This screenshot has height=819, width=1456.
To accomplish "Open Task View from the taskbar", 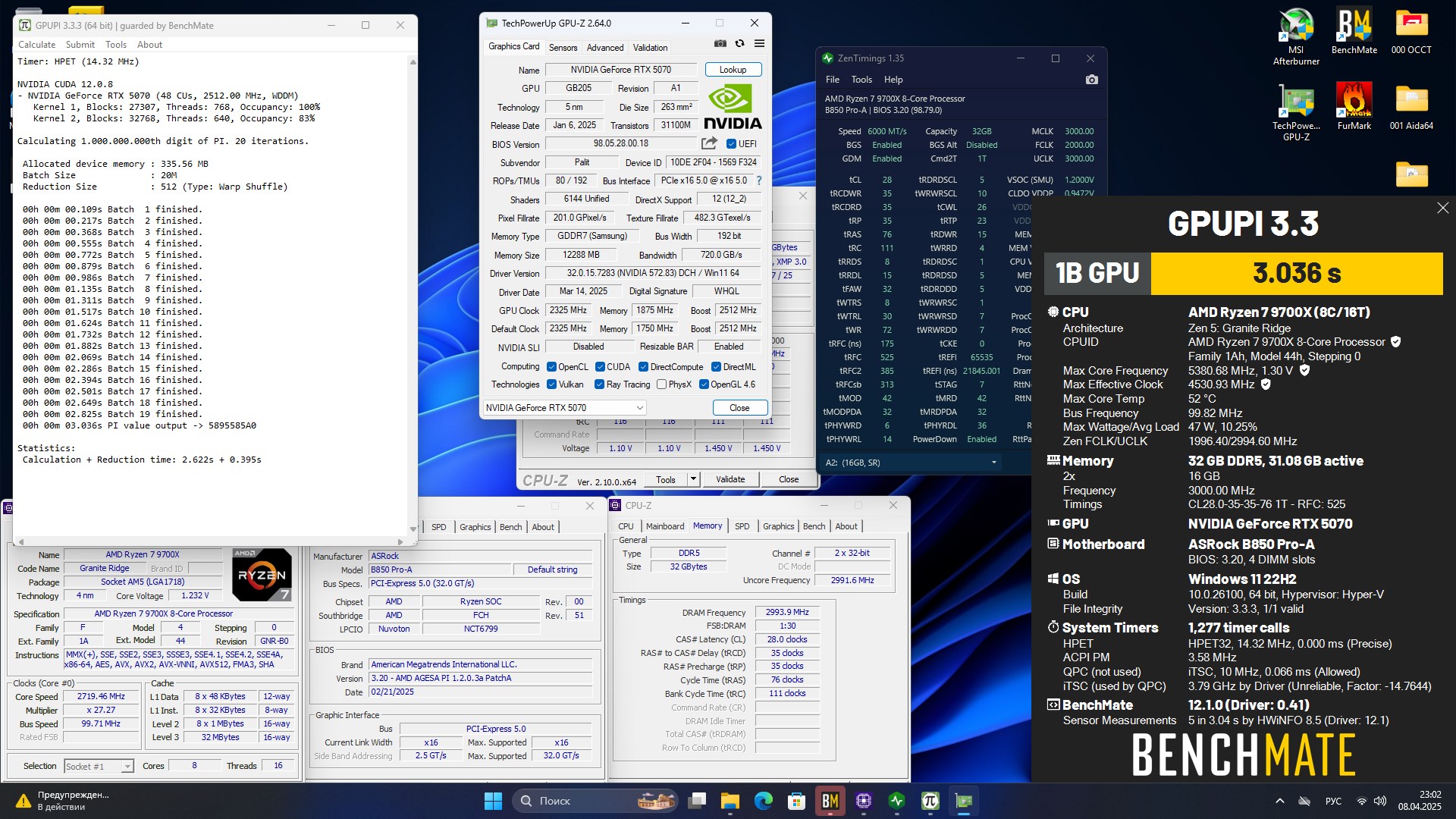I will pos(697,801).
